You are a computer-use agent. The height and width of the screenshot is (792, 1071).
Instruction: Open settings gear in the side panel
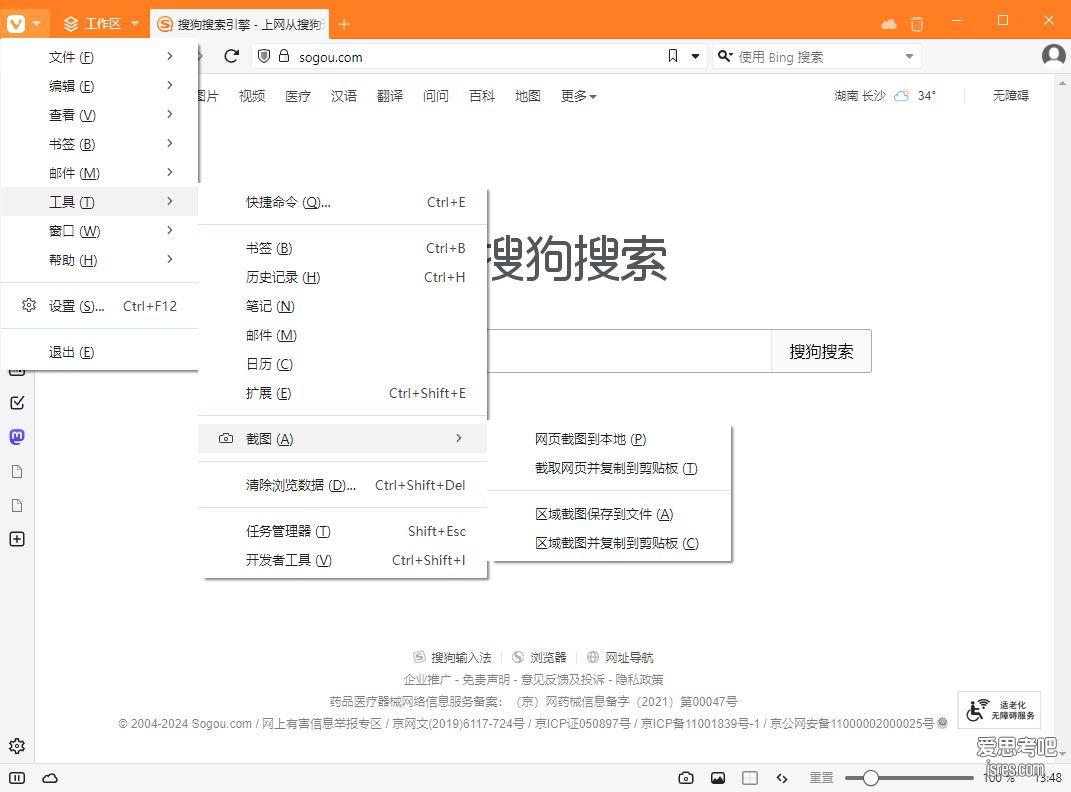(x=17, y=746)
